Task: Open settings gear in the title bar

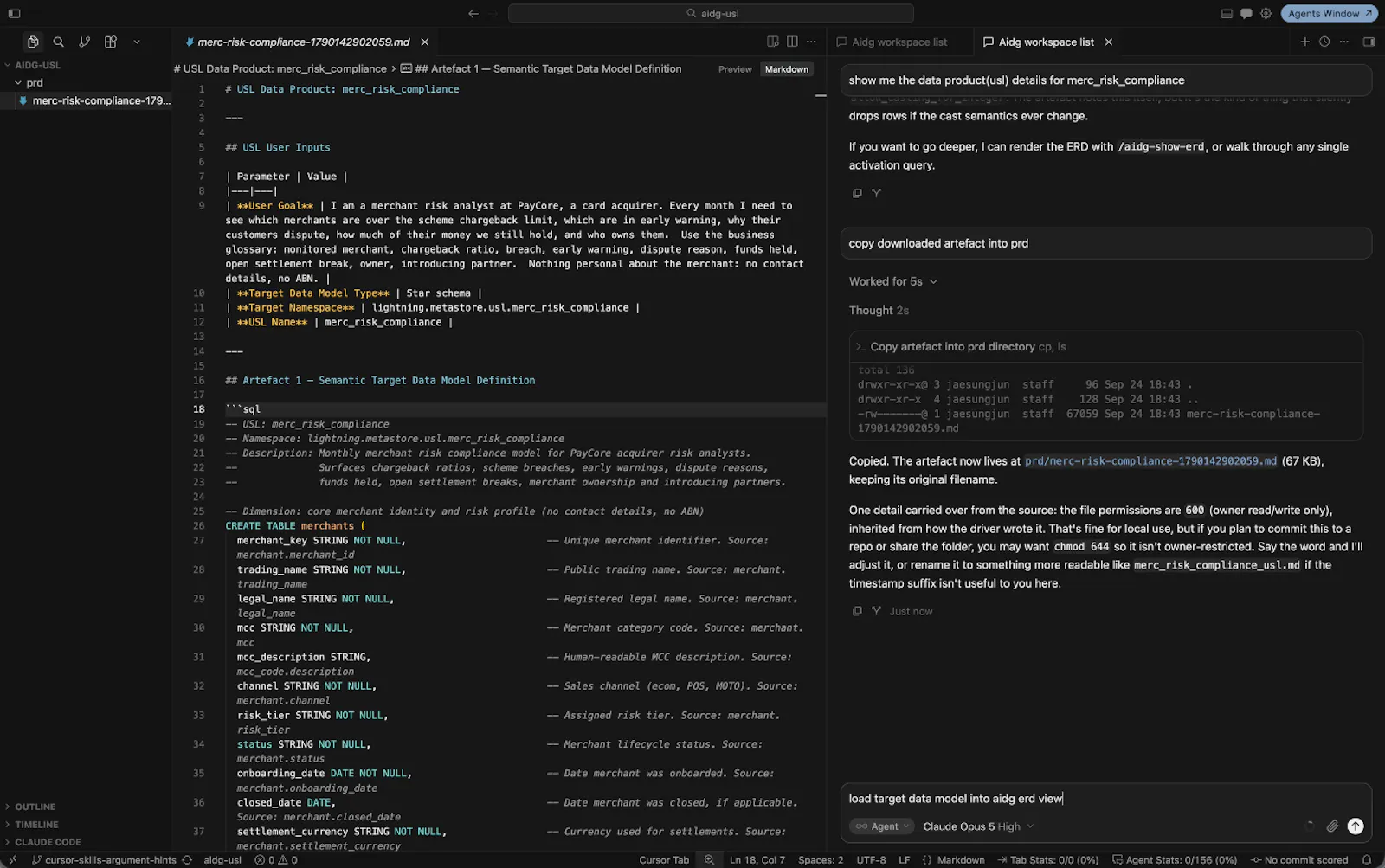Action: click(1266, 13)
